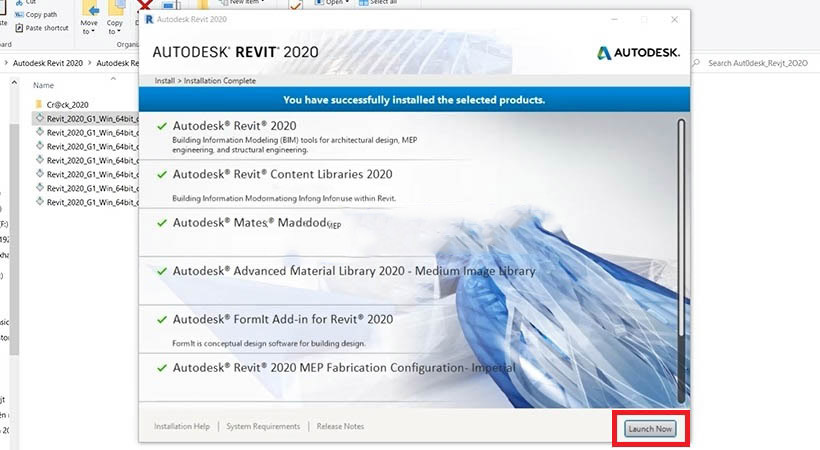
Task: Open the Release Notes link
Action: [x=340, y=426]
